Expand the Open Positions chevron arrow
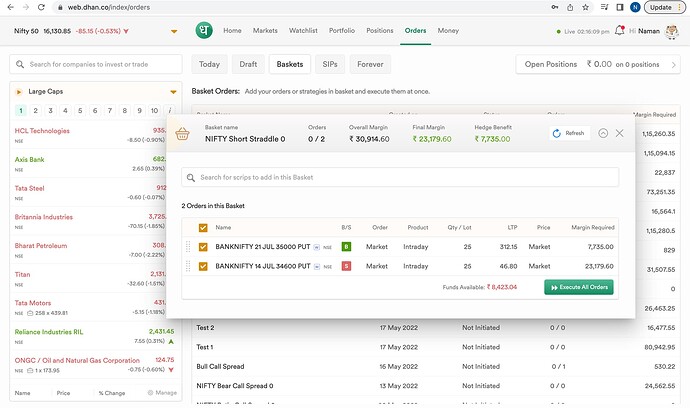690x408 pixels. tap(673, 65)
